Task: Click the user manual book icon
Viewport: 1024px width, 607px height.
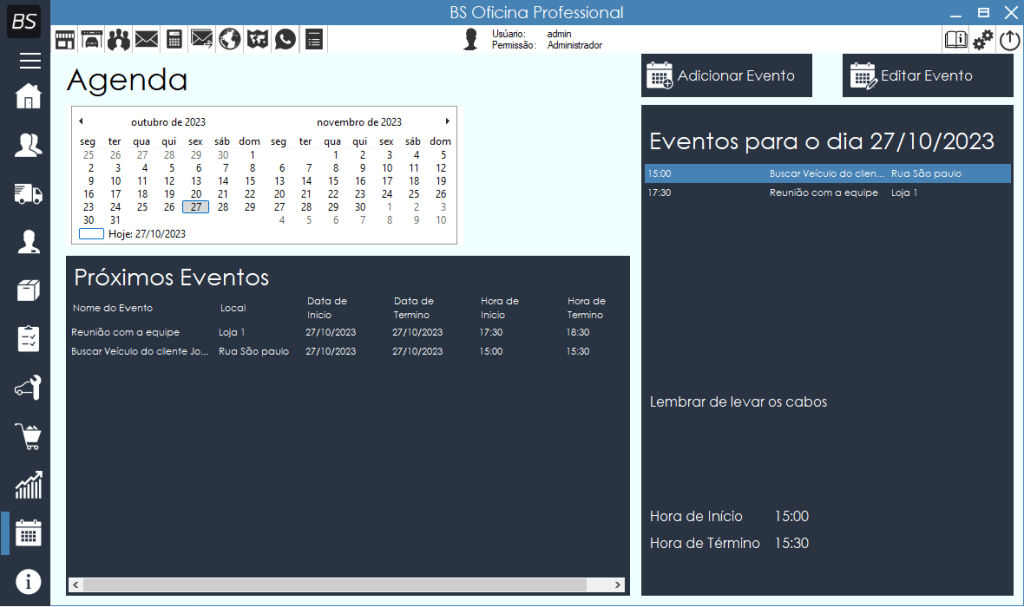Action: click(956, 39)
